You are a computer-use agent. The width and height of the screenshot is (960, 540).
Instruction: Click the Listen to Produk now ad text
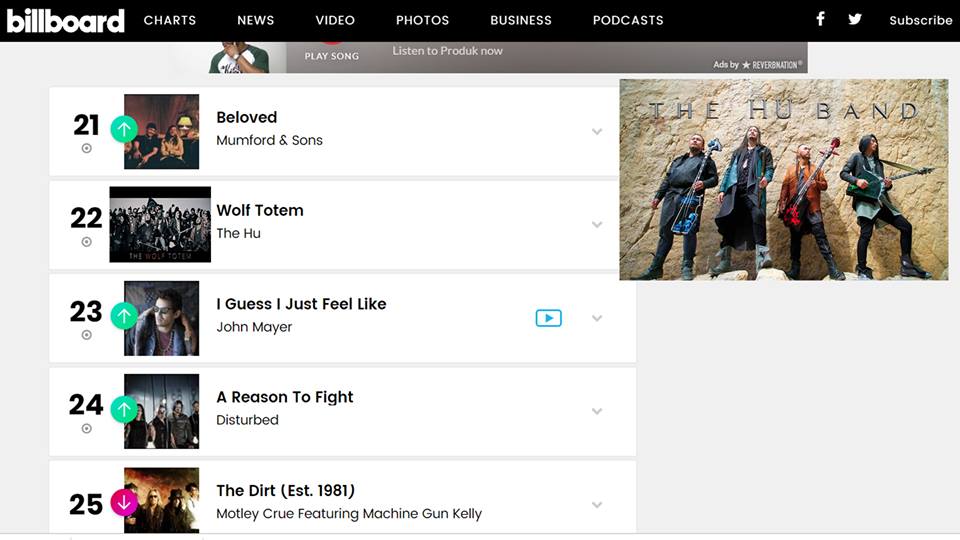tap(448, 51)
